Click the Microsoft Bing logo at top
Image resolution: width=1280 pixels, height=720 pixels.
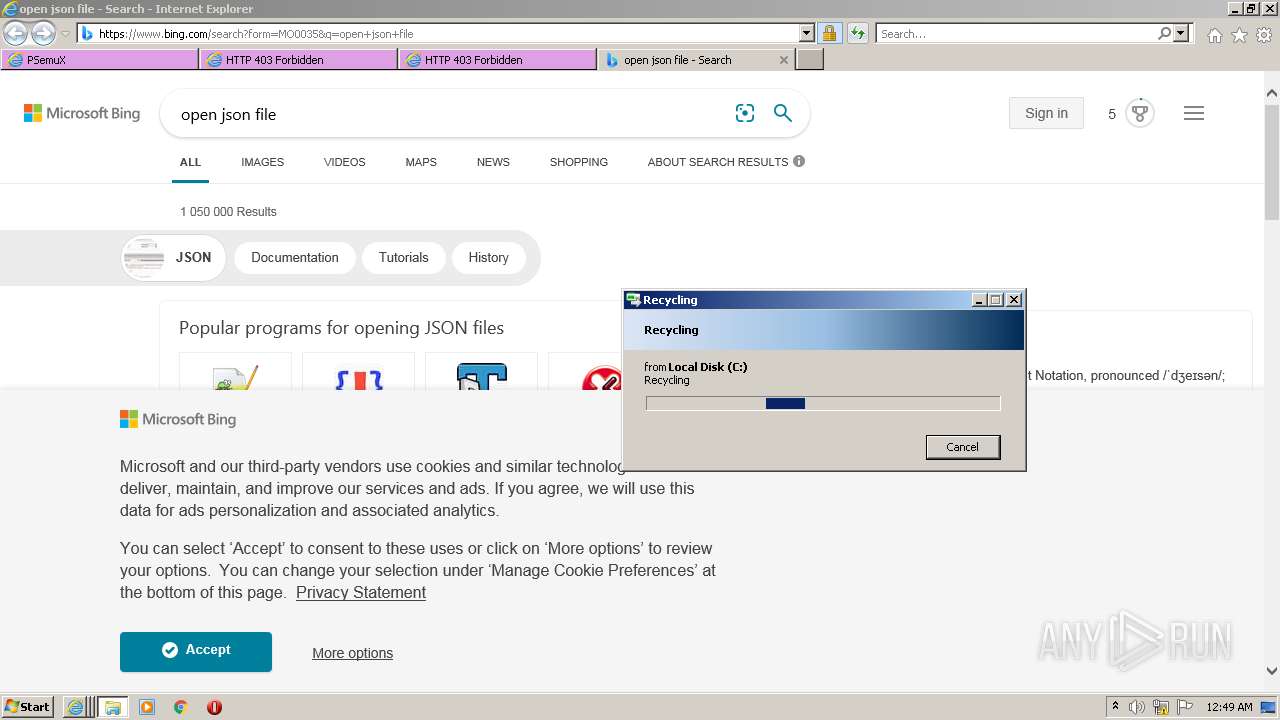(x=82, y=113)
